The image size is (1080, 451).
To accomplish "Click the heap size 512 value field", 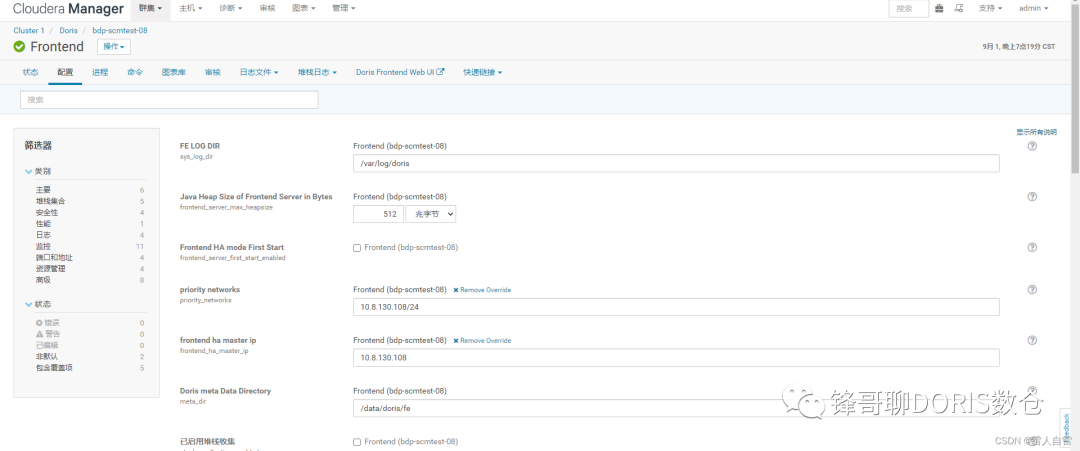I will pos(378,214).
